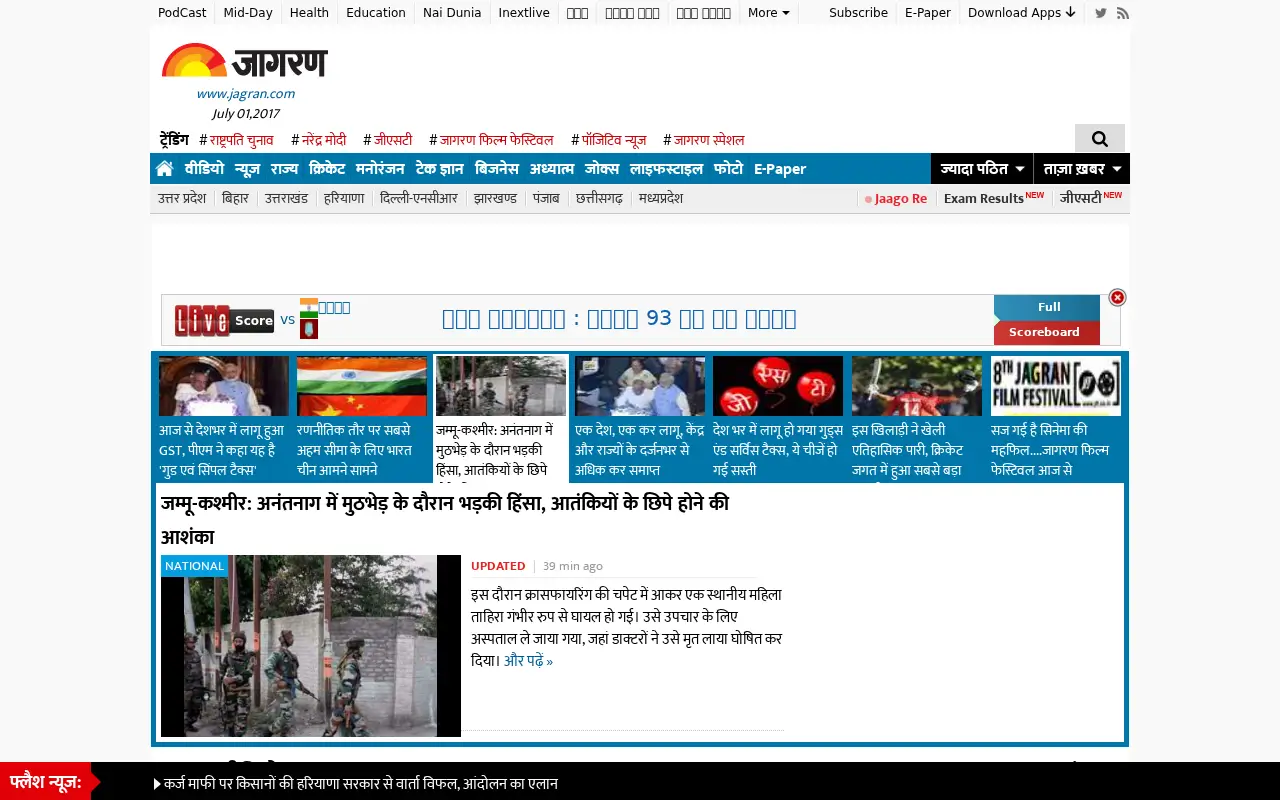Click the Jagran sun logo
The height and width of the screenshot is (800, 1280).
pos(245,62)
